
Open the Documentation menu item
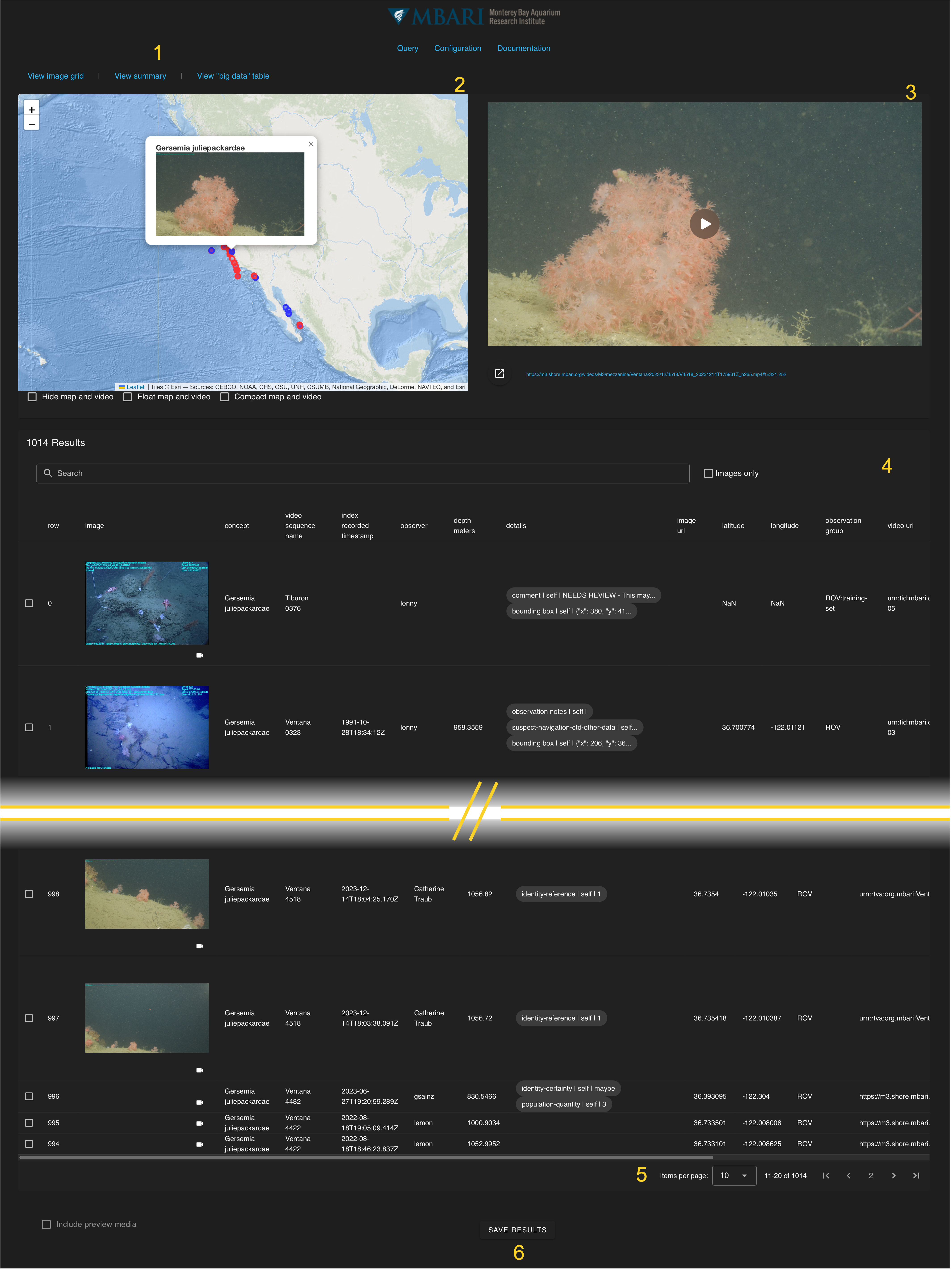click(x=523, y=48)
